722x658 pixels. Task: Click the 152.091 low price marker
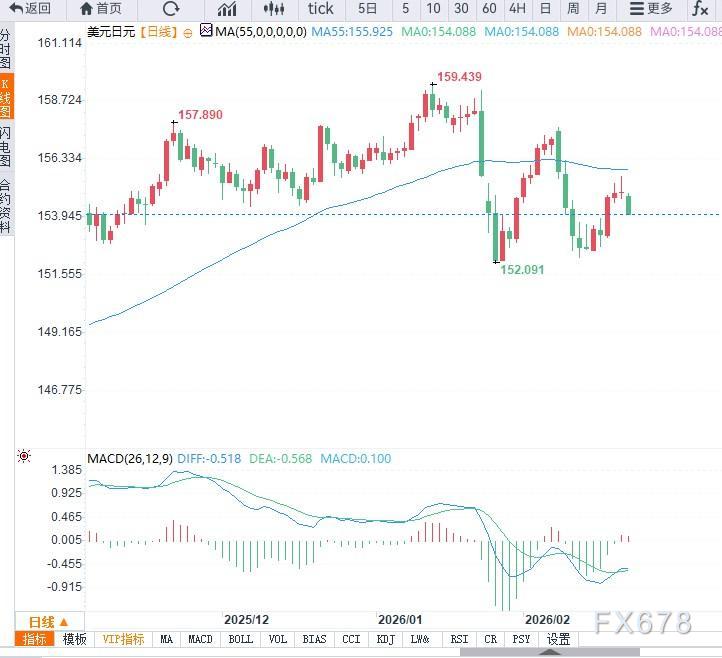point(522,269)
